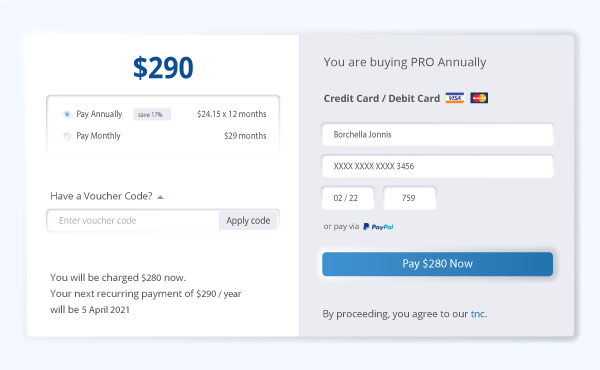This screenshot has height=370, width=600.
Task: Click the cardholder name field Borchella Jonnis
Action: pyautogui.click(x=437, y=134)
